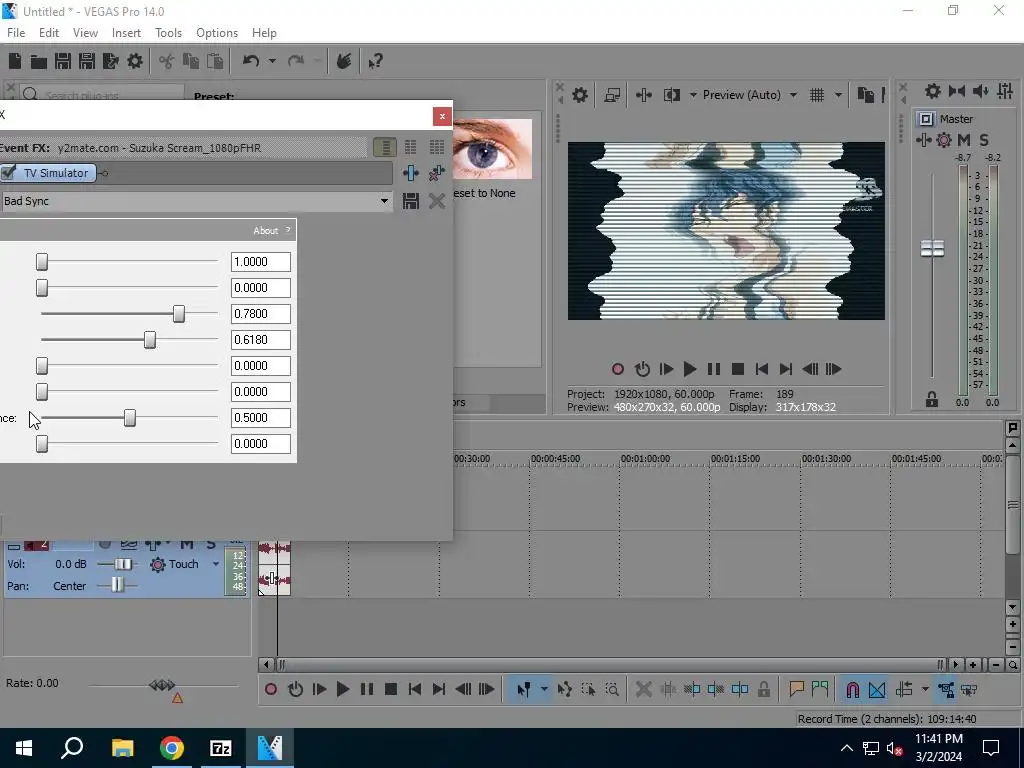Disable the TV Simulator checkbox
1024x768 pixels.
[8, 172]
